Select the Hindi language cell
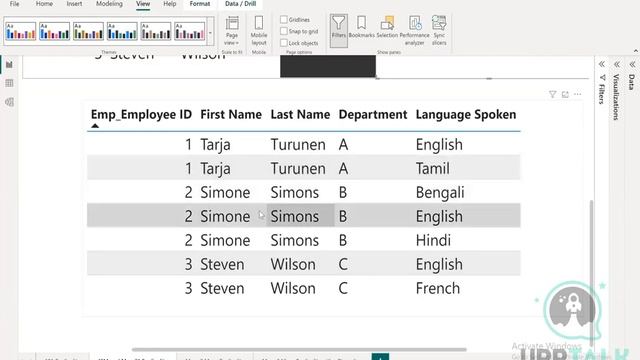The width and height of the screenshot is (640, 360). coord(433,240)
